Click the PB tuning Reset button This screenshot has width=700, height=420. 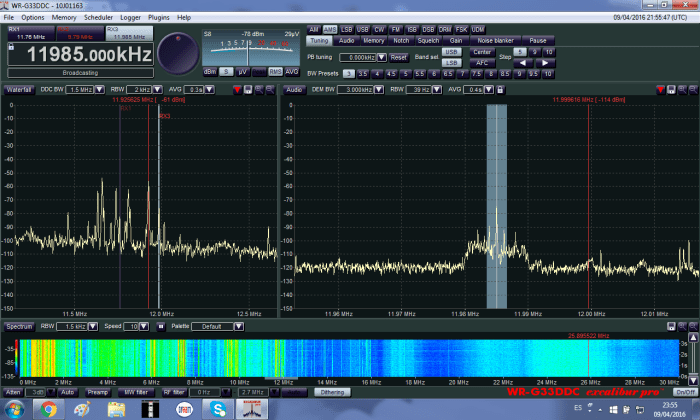tap(399, 57)
